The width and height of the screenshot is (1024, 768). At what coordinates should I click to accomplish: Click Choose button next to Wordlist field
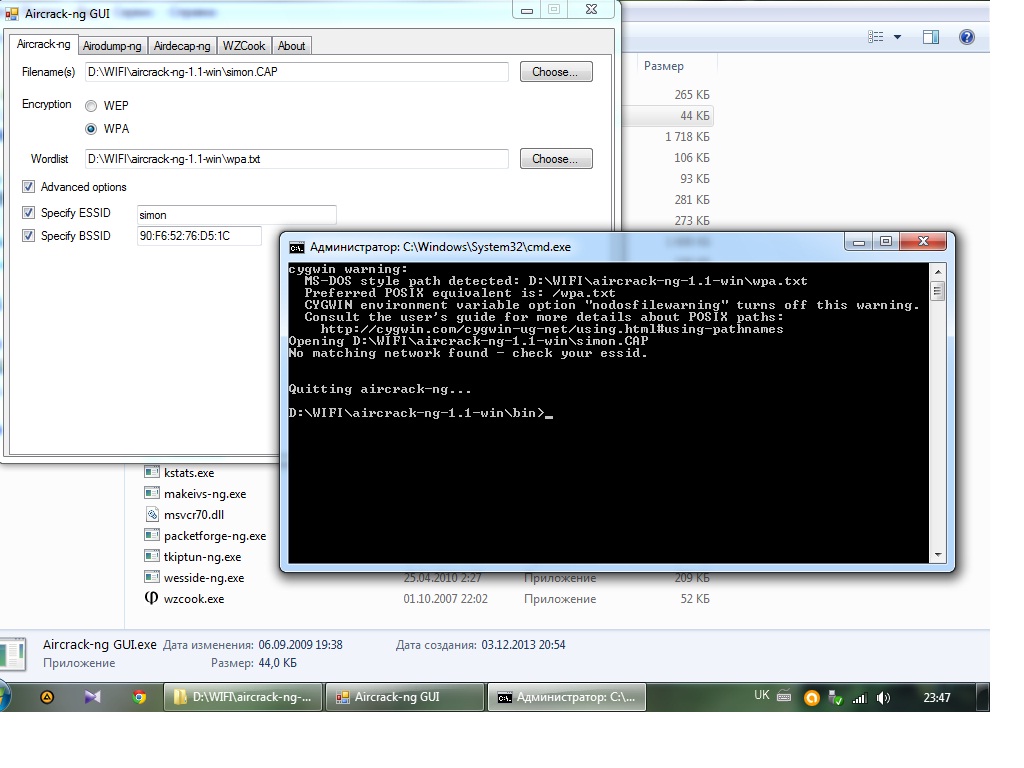click(556, 159)
